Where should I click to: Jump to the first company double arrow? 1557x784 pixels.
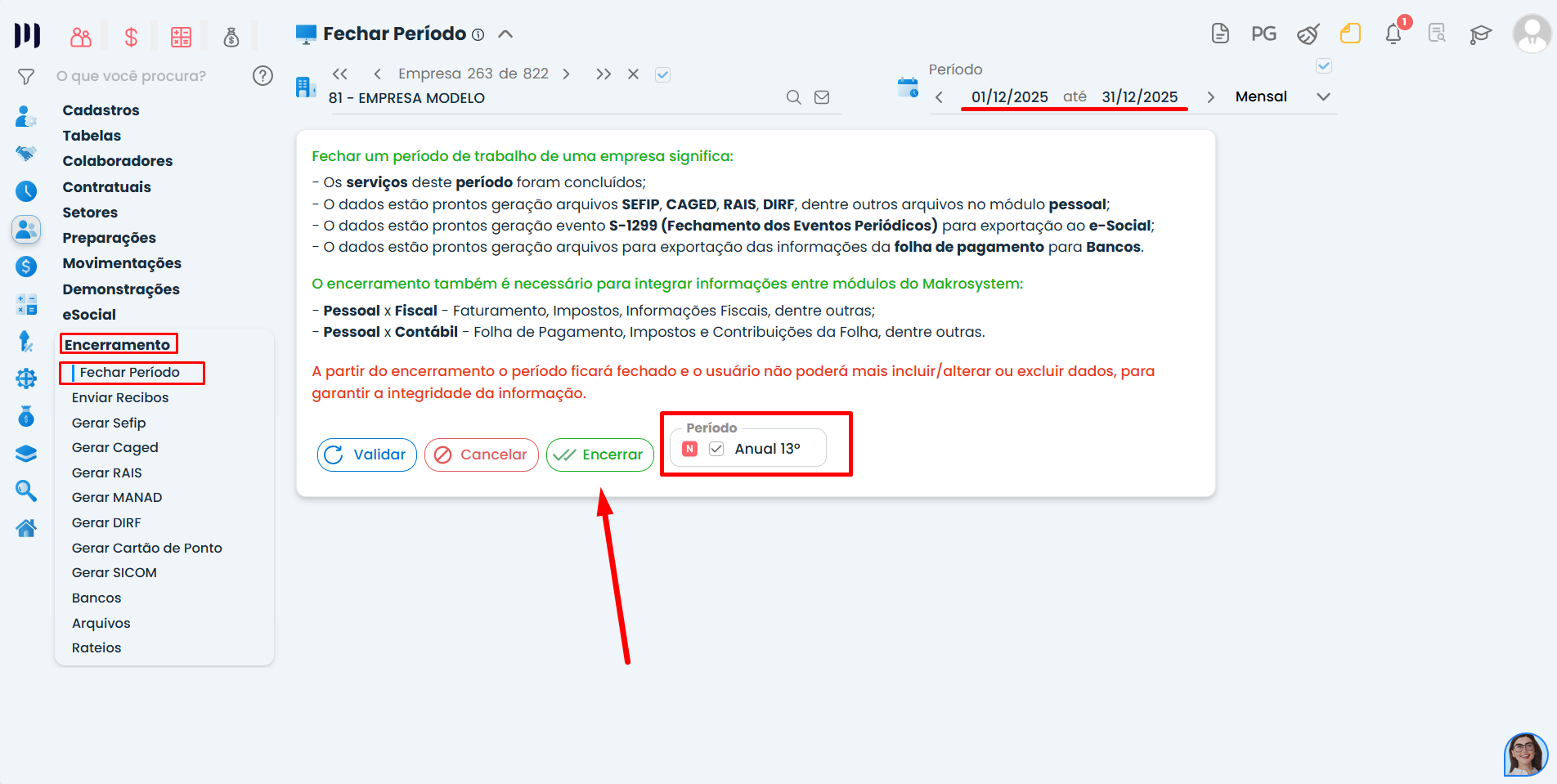(x=340, y=74)
